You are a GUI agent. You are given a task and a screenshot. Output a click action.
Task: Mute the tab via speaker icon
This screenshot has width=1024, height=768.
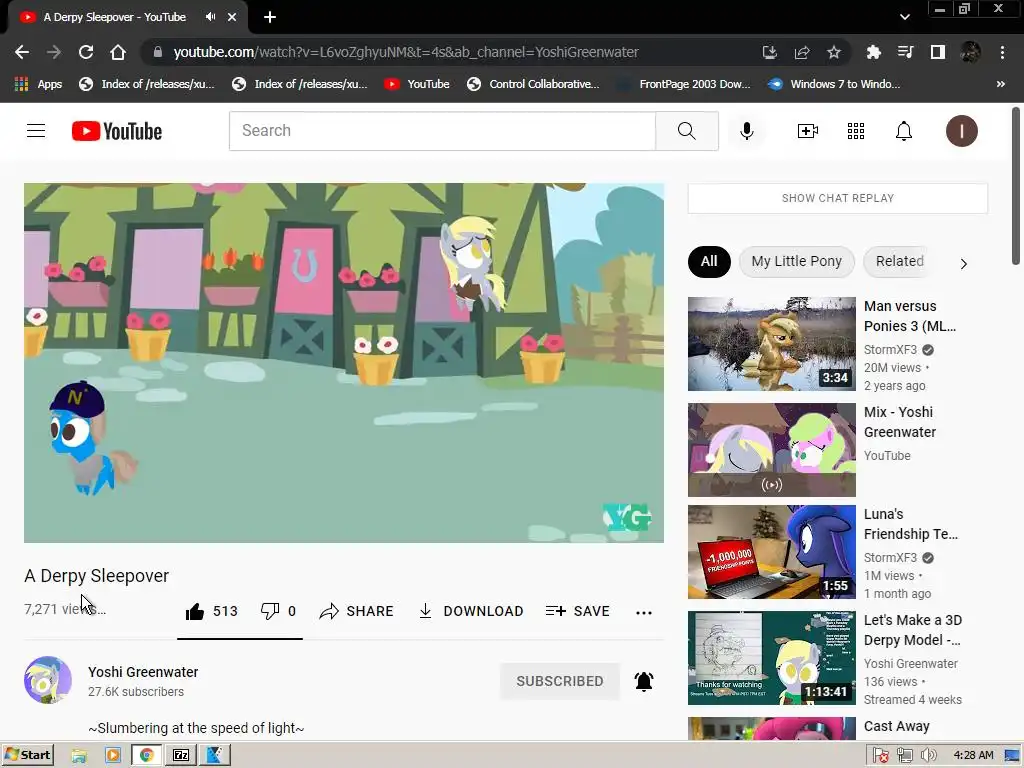coord(210,17)
